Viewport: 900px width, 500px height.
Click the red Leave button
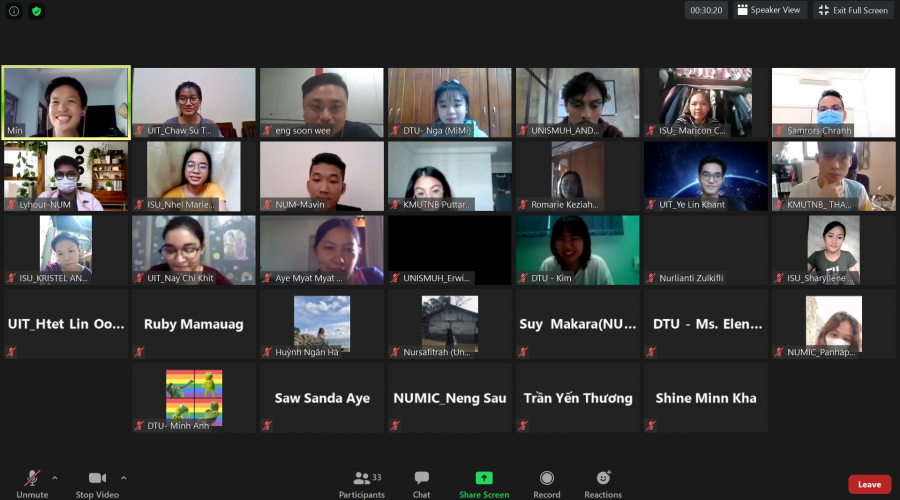869,484
